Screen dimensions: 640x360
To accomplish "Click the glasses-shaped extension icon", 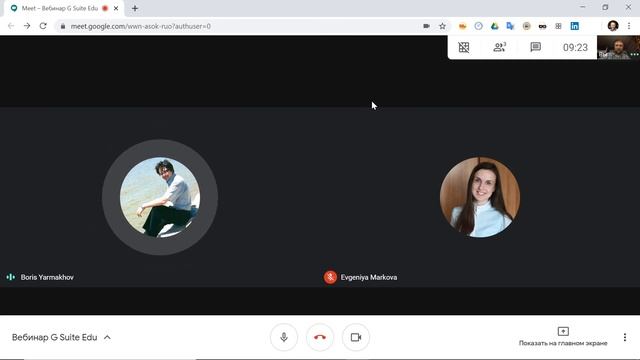I will click(542, 26).
